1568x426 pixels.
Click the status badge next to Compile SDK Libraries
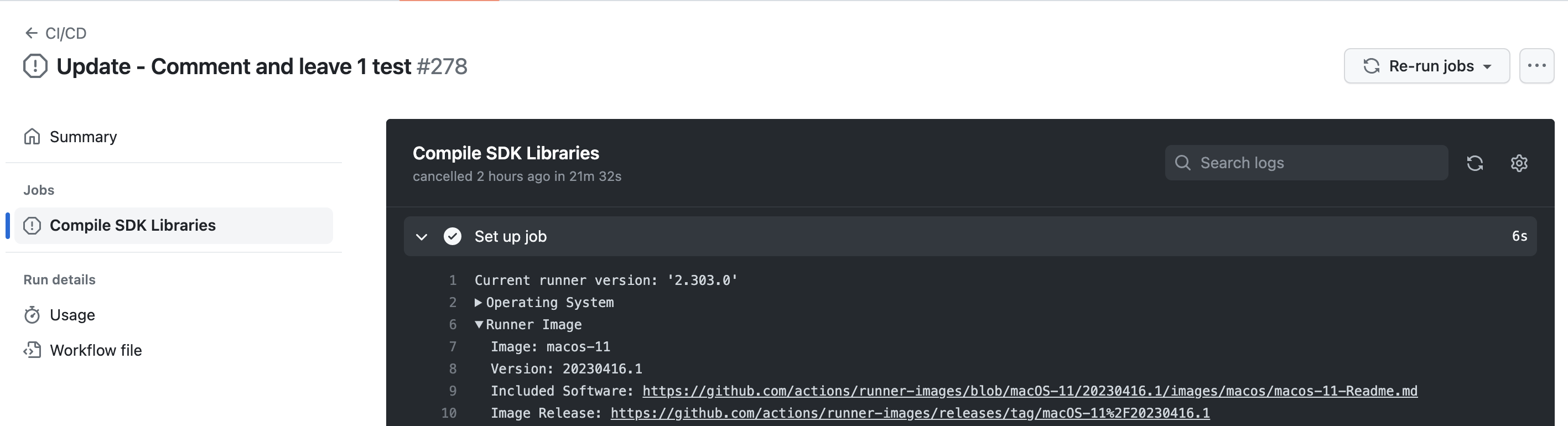pos(32,225)
